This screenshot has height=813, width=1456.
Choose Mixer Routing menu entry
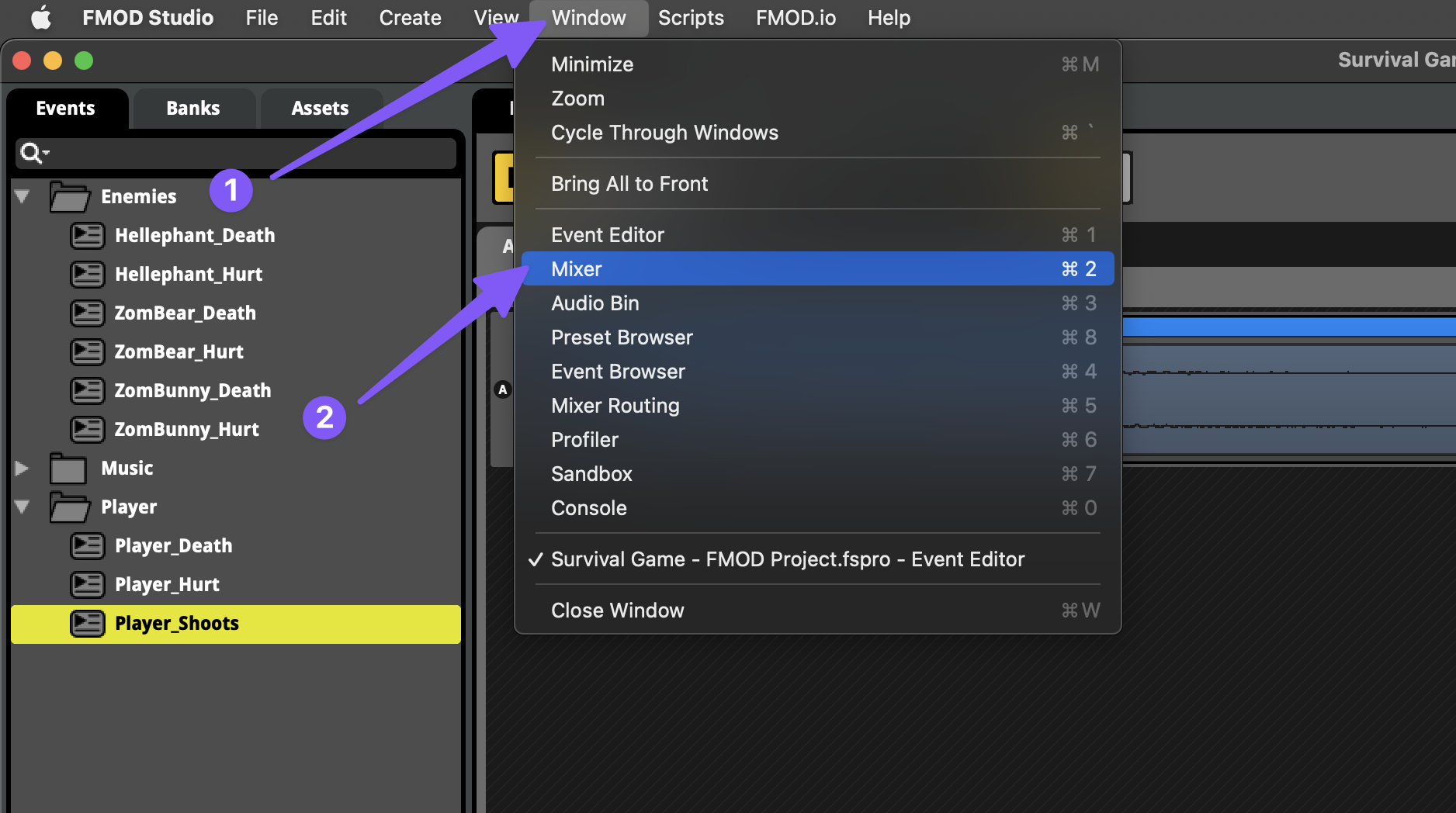click(615, 406)
